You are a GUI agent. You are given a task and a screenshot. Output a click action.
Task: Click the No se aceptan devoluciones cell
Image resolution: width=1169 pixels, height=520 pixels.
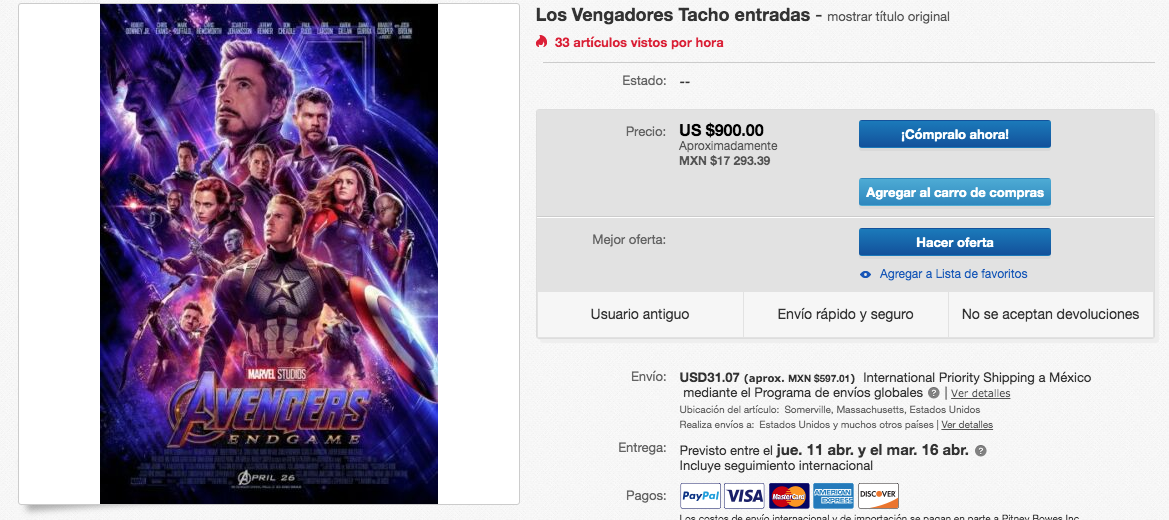pos(1050,314)
